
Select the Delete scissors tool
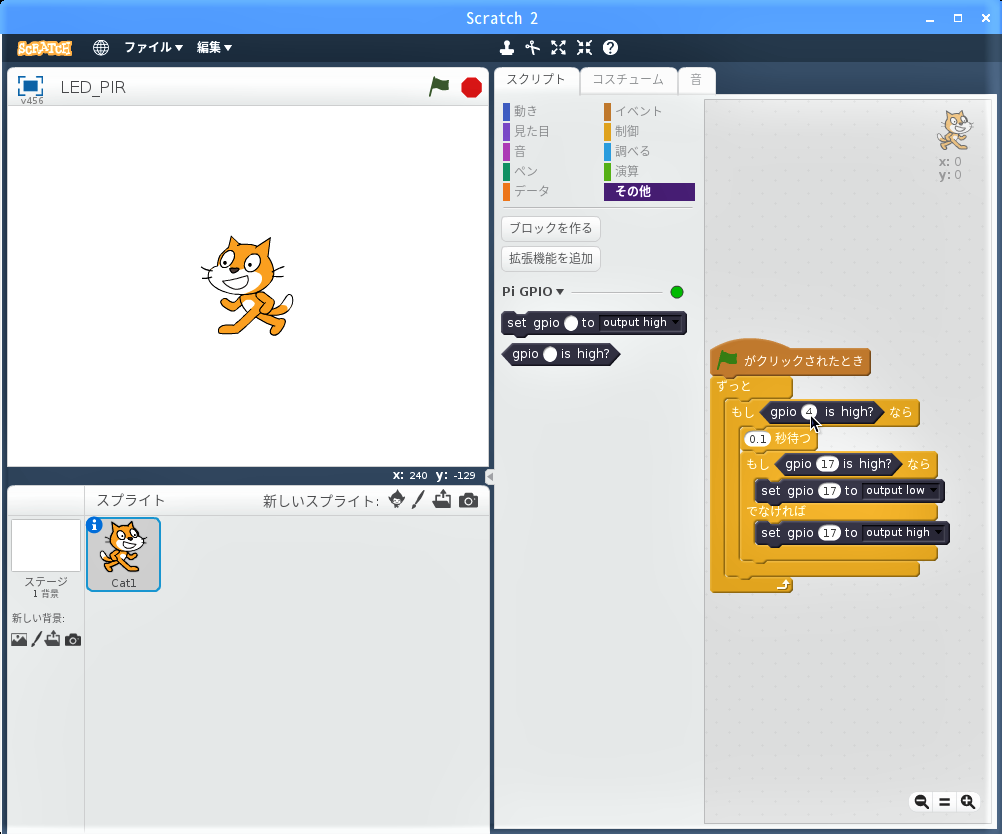[x=532, y=47]
